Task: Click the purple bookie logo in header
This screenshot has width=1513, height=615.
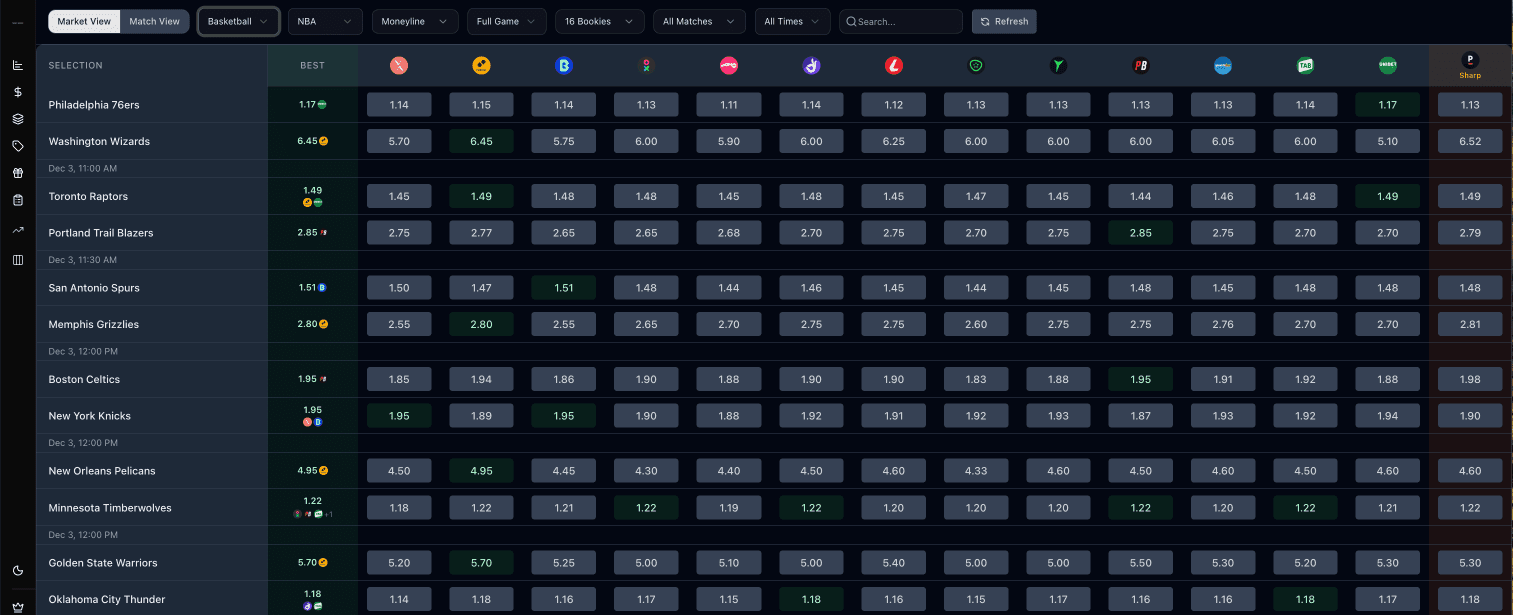Action: point(811,66)
